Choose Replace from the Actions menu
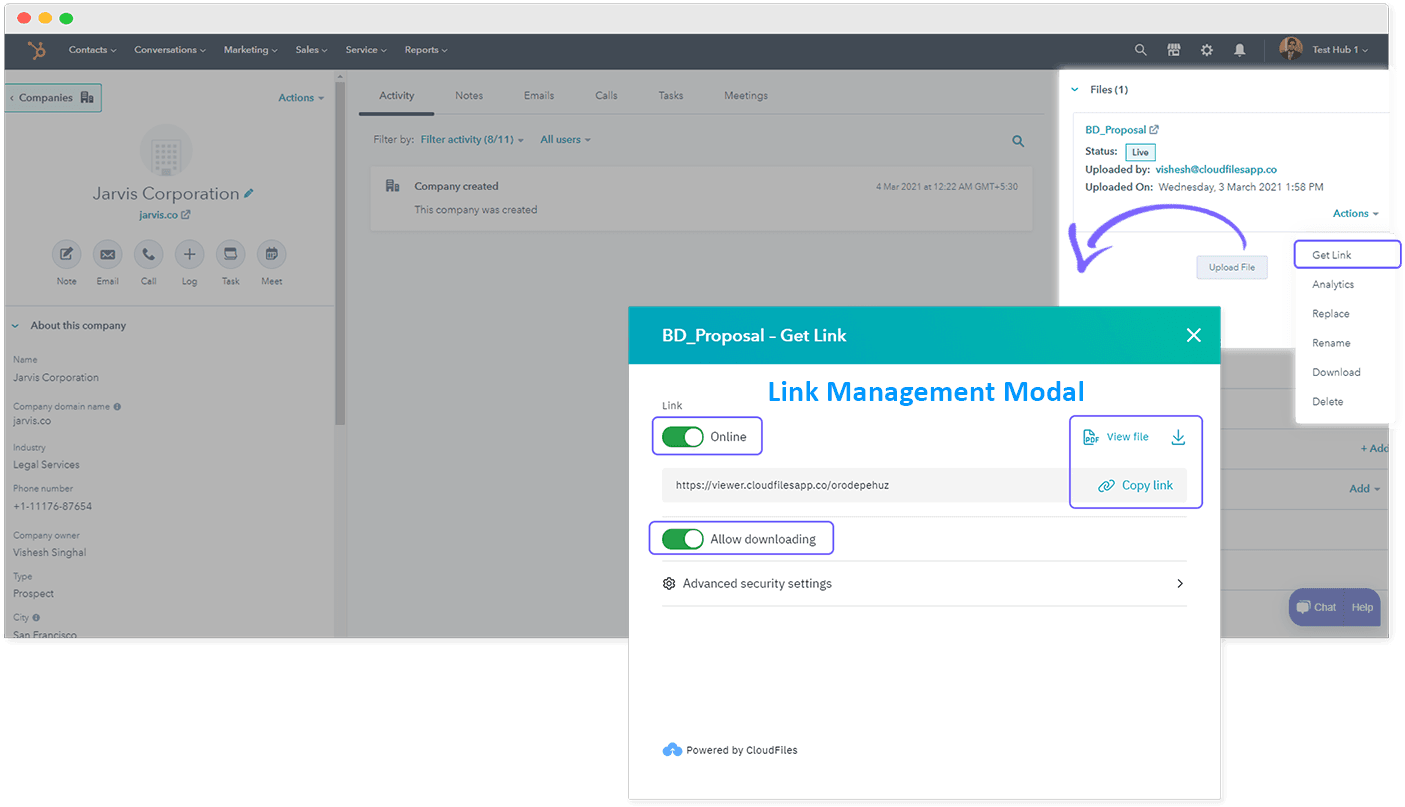Viewport: 1405px width, 807px height. point(1331,314)
